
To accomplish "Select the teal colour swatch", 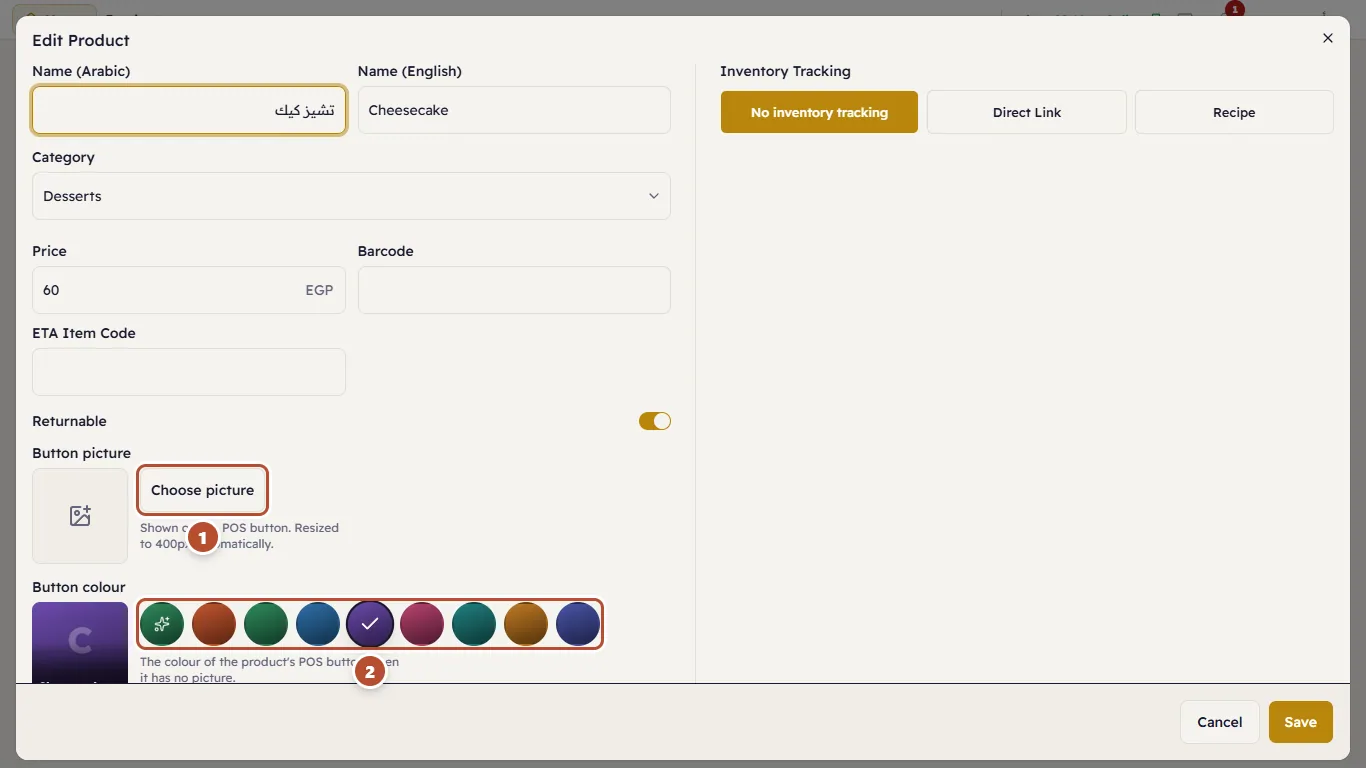I will (474, 624).
